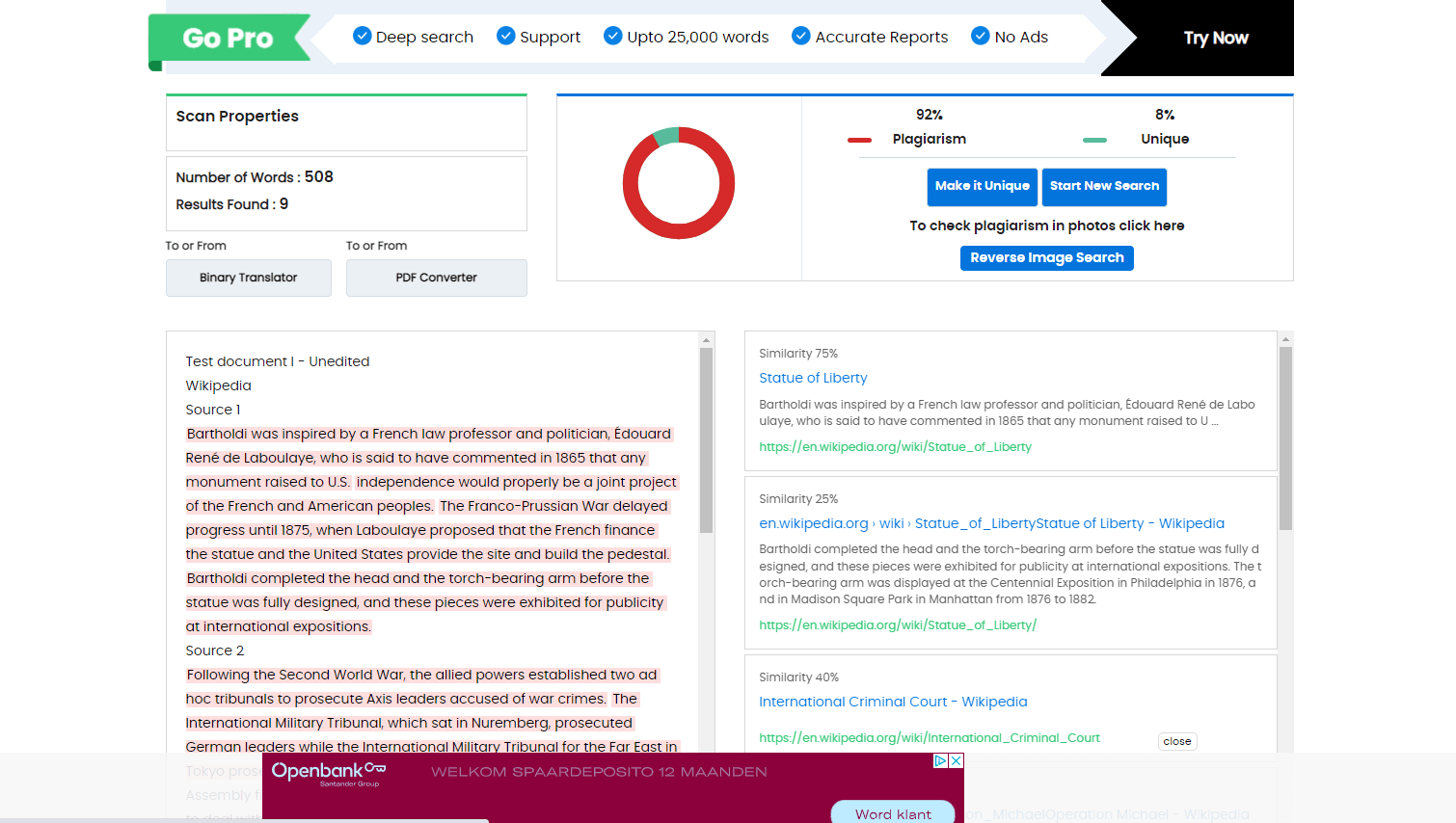Click the document panel scroll-up arrow

click(706, 340)
